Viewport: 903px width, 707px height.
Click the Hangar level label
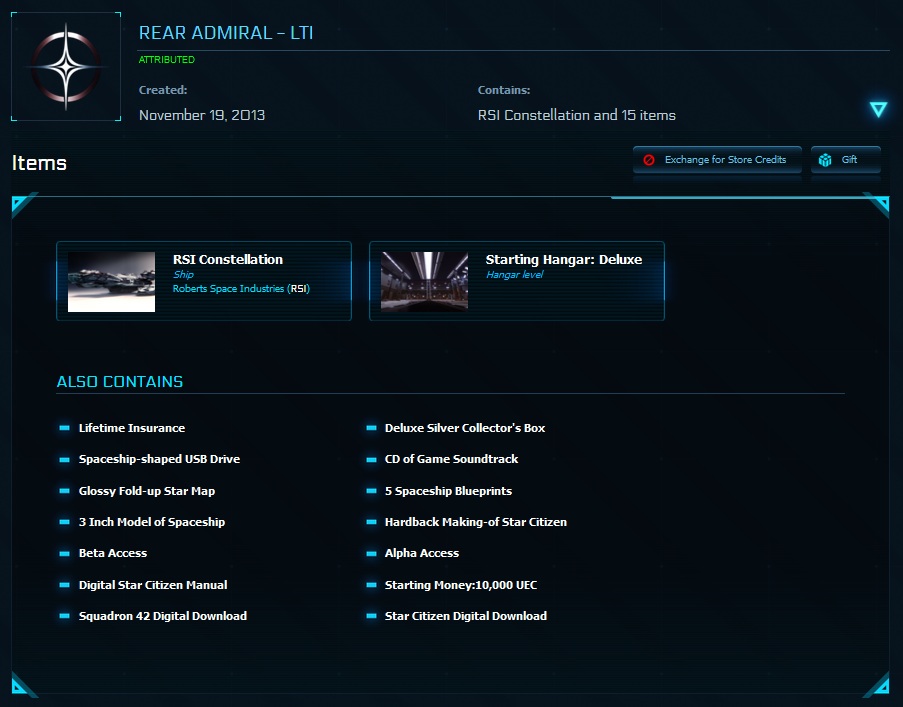tap(514, 275)
